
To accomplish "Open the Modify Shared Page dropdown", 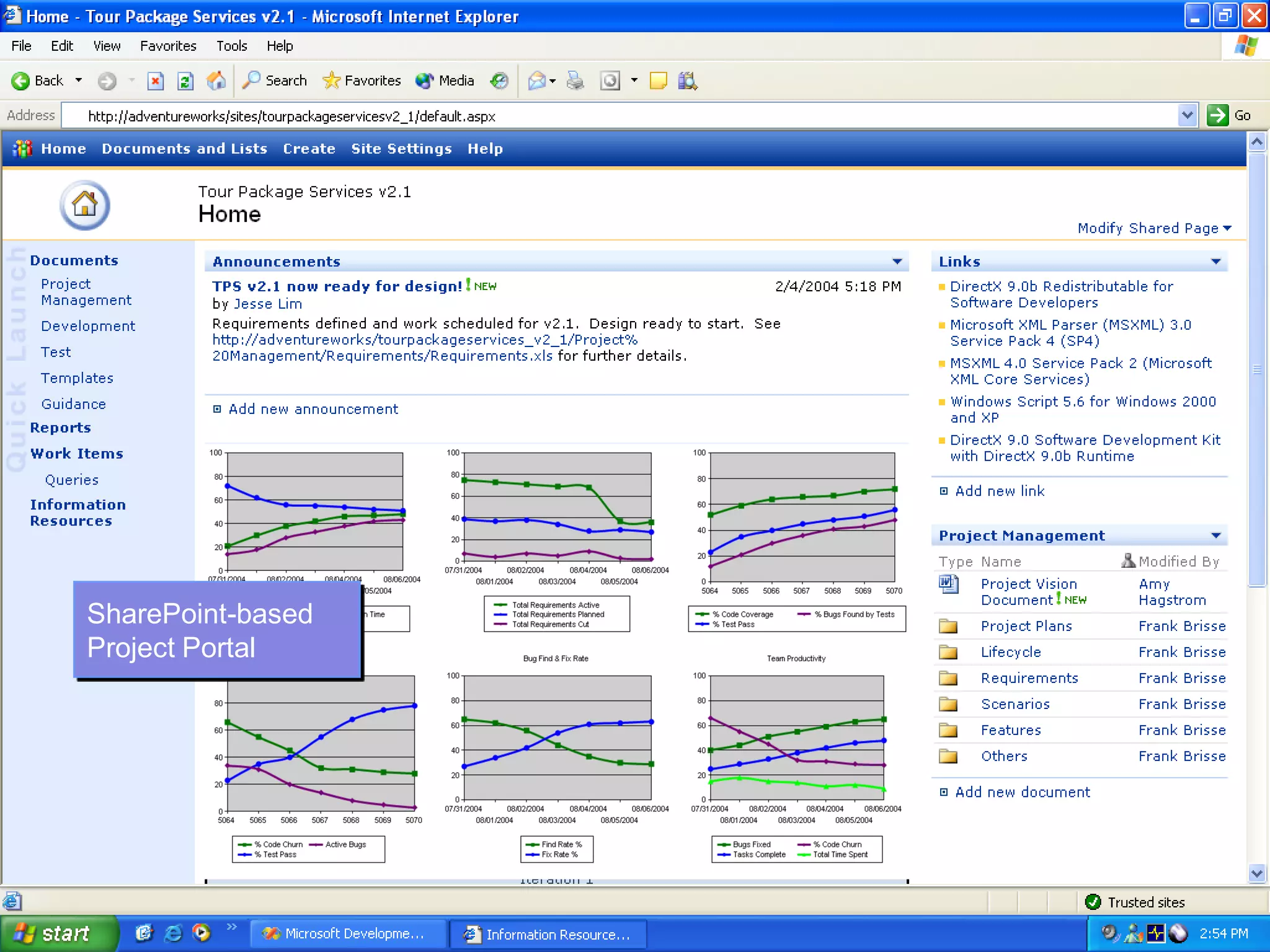I will [1154, 228].
